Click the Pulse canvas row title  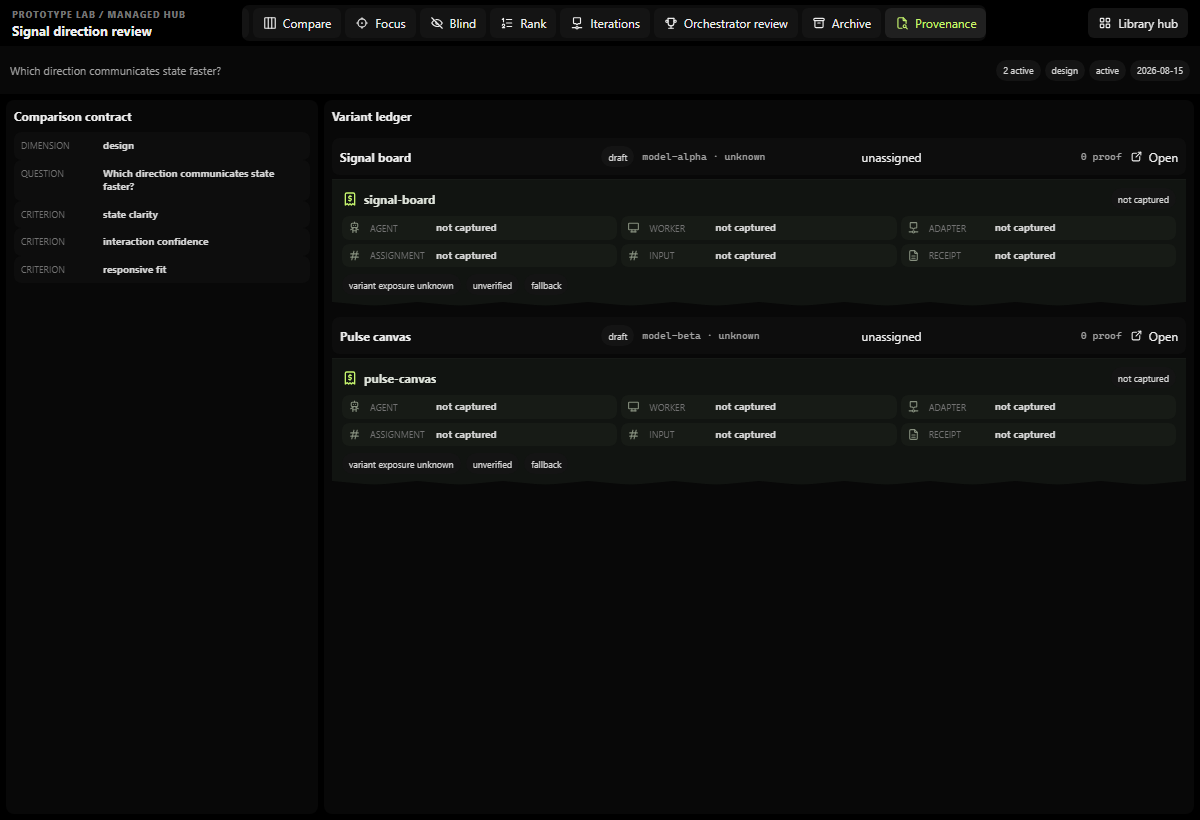click(x=375, y=337)
